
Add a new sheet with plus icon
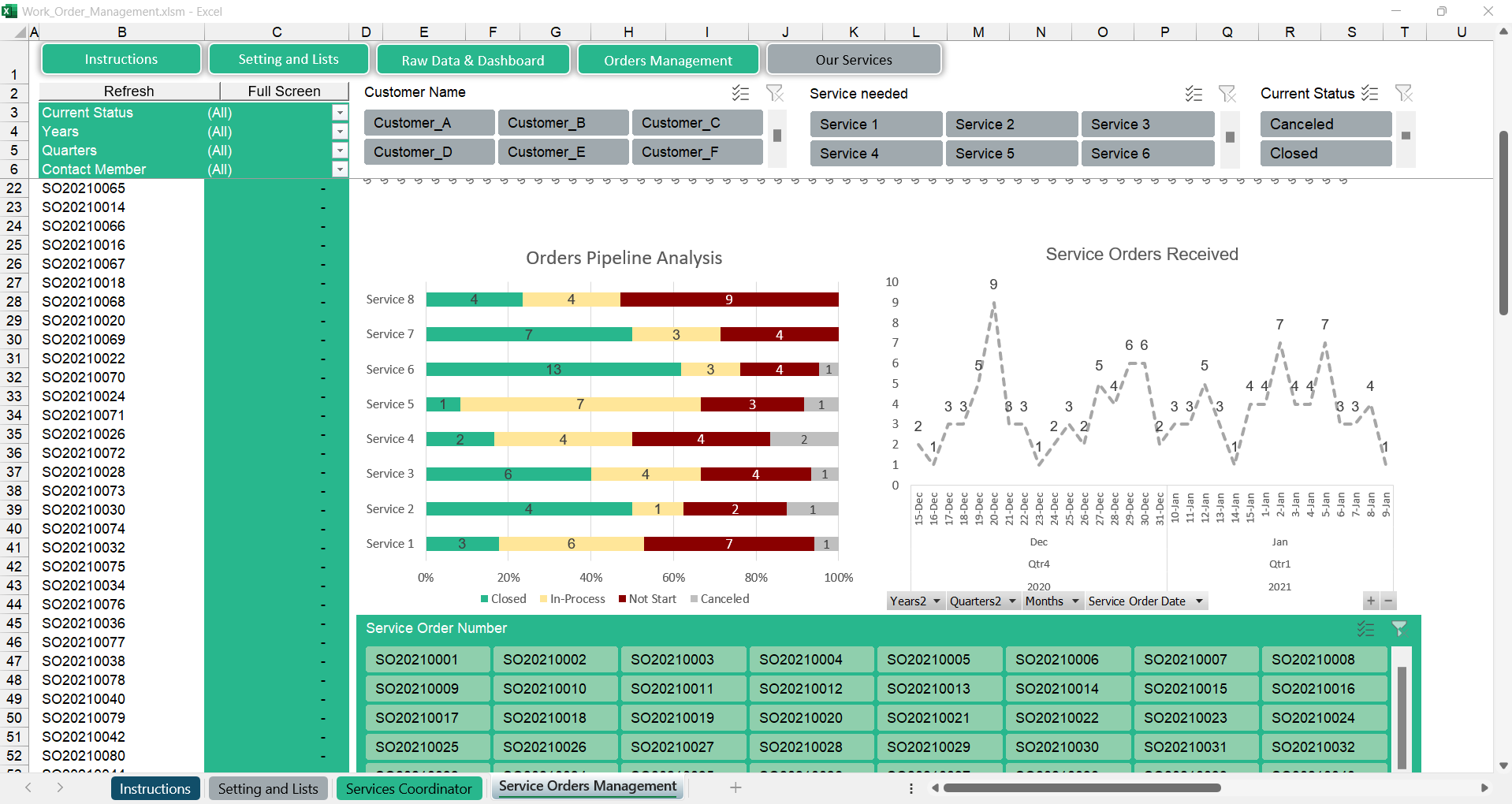[735, 787]
